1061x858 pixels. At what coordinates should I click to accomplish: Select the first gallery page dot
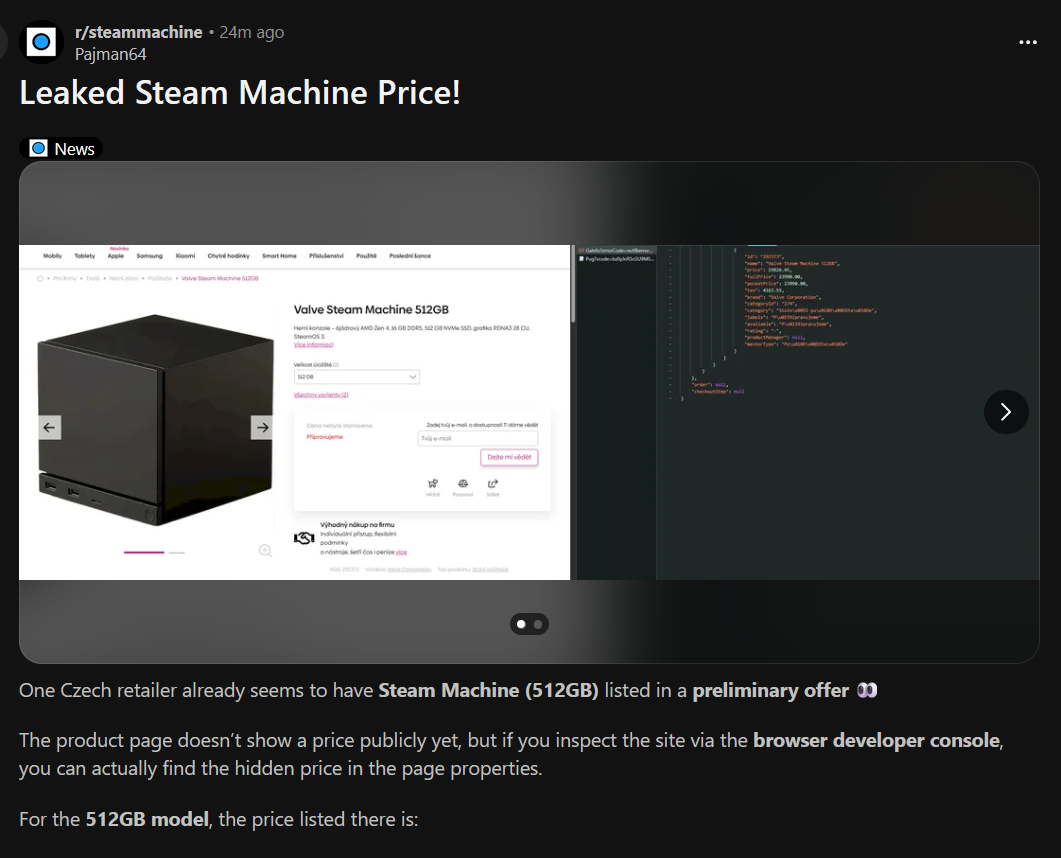click(521, 624)
